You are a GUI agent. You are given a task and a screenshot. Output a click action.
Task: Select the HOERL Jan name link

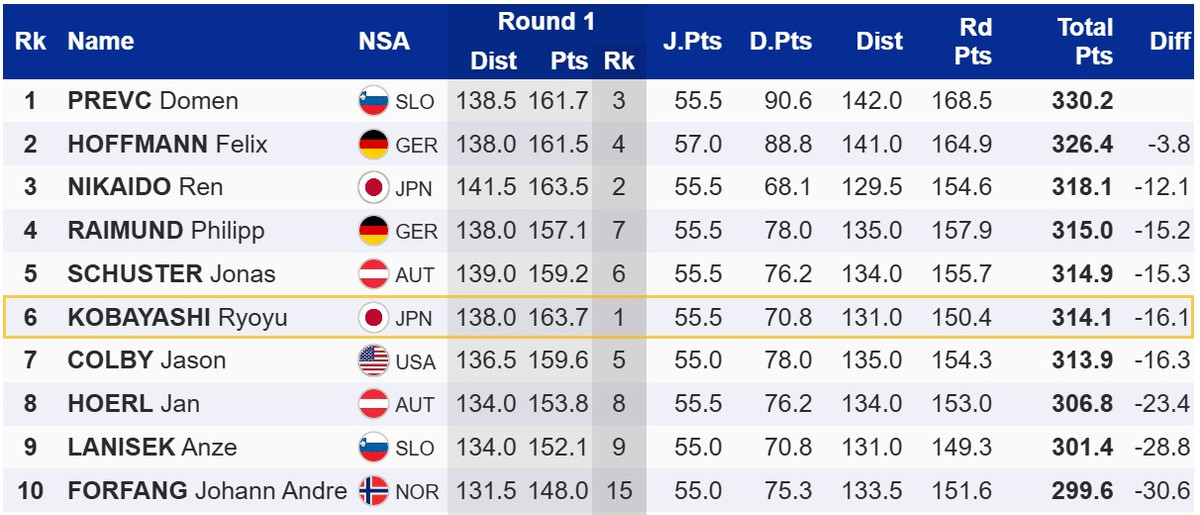pos(133,404)
